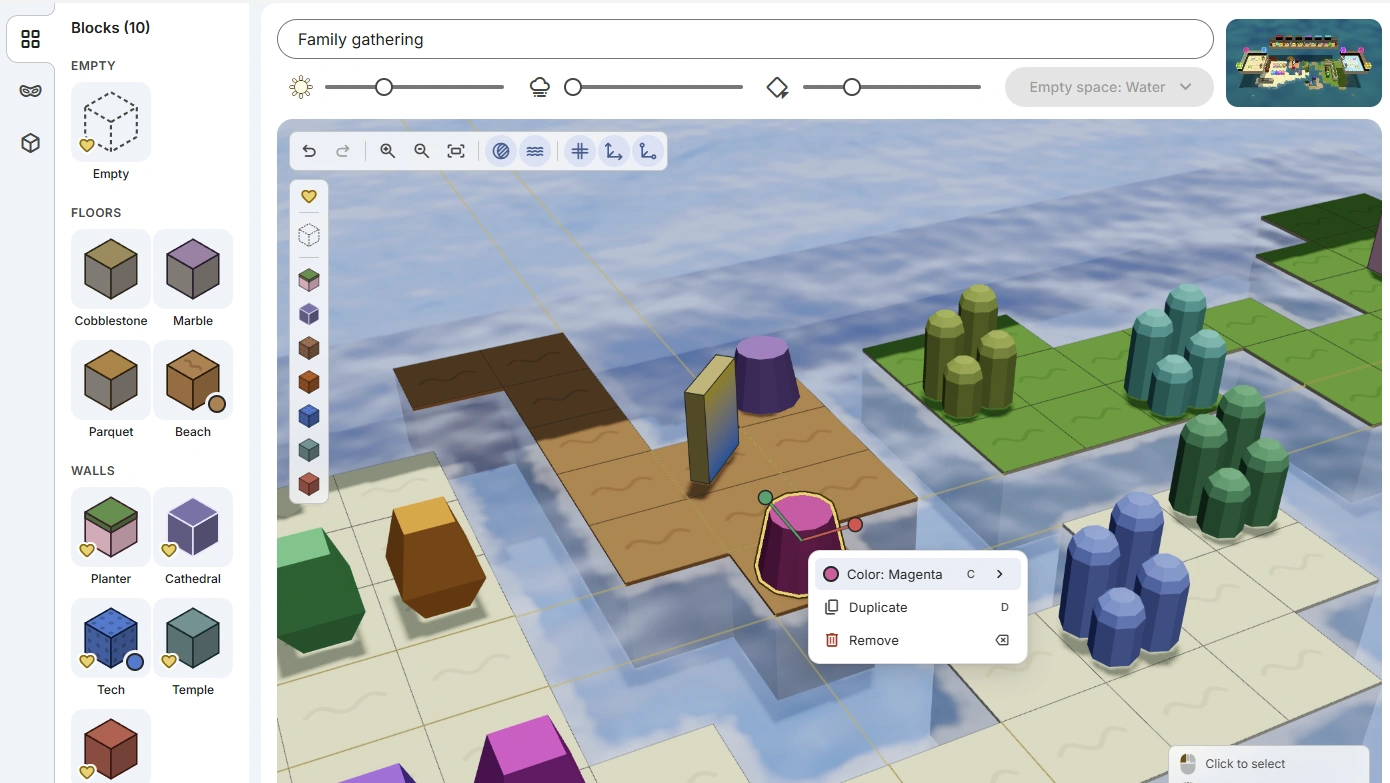The height and width of the screenshot is (783, 1390).
Task: Open the Empty space: Water dropdown
Action: pos(1109,87)
